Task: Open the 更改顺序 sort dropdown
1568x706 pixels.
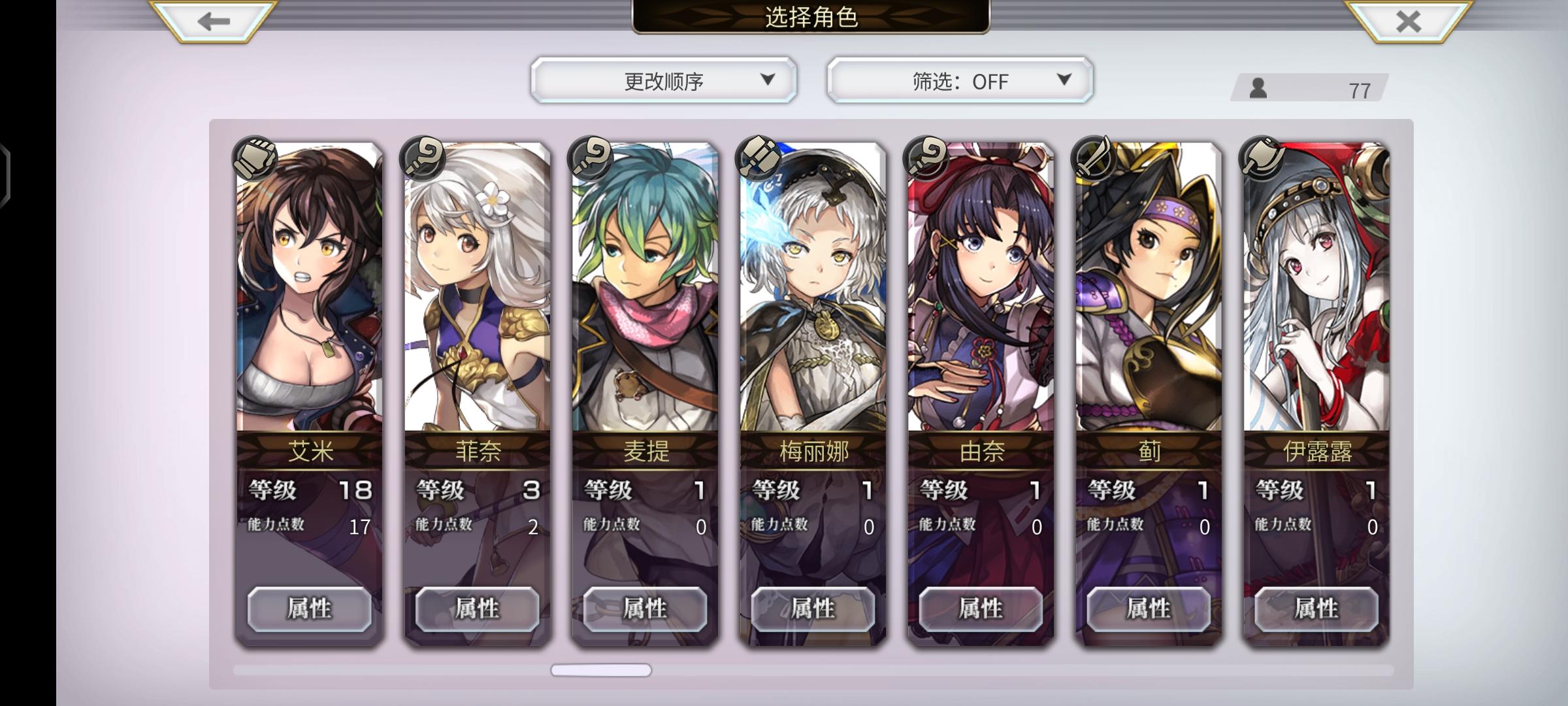Action: click(x=664, y=80)
